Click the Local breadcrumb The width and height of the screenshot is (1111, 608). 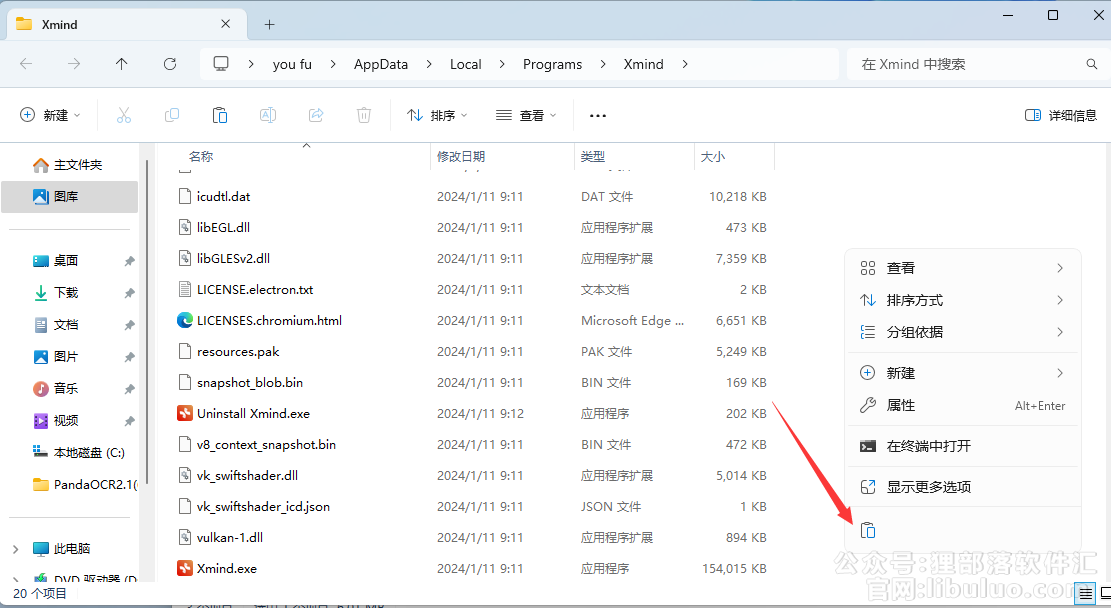[x=466, y=64]
